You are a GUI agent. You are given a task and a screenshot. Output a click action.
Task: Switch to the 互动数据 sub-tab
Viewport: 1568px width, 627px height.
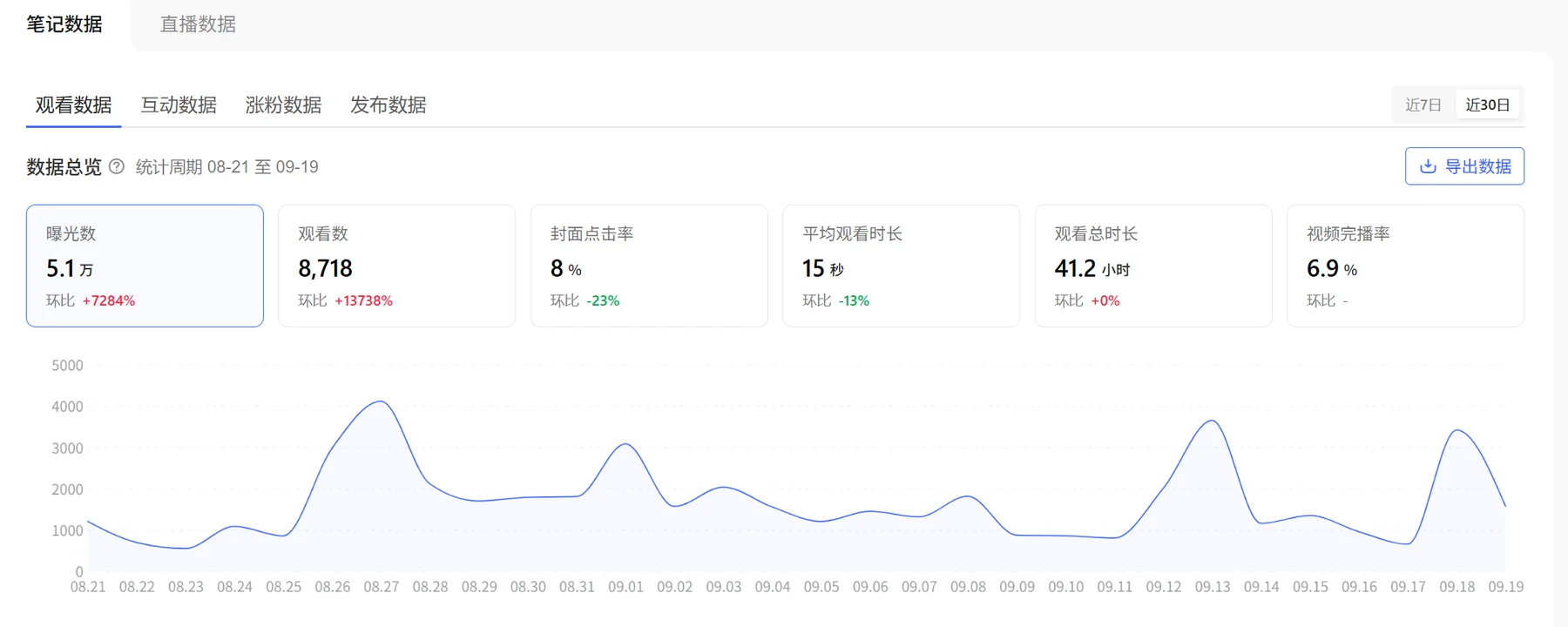coord(179,105)
